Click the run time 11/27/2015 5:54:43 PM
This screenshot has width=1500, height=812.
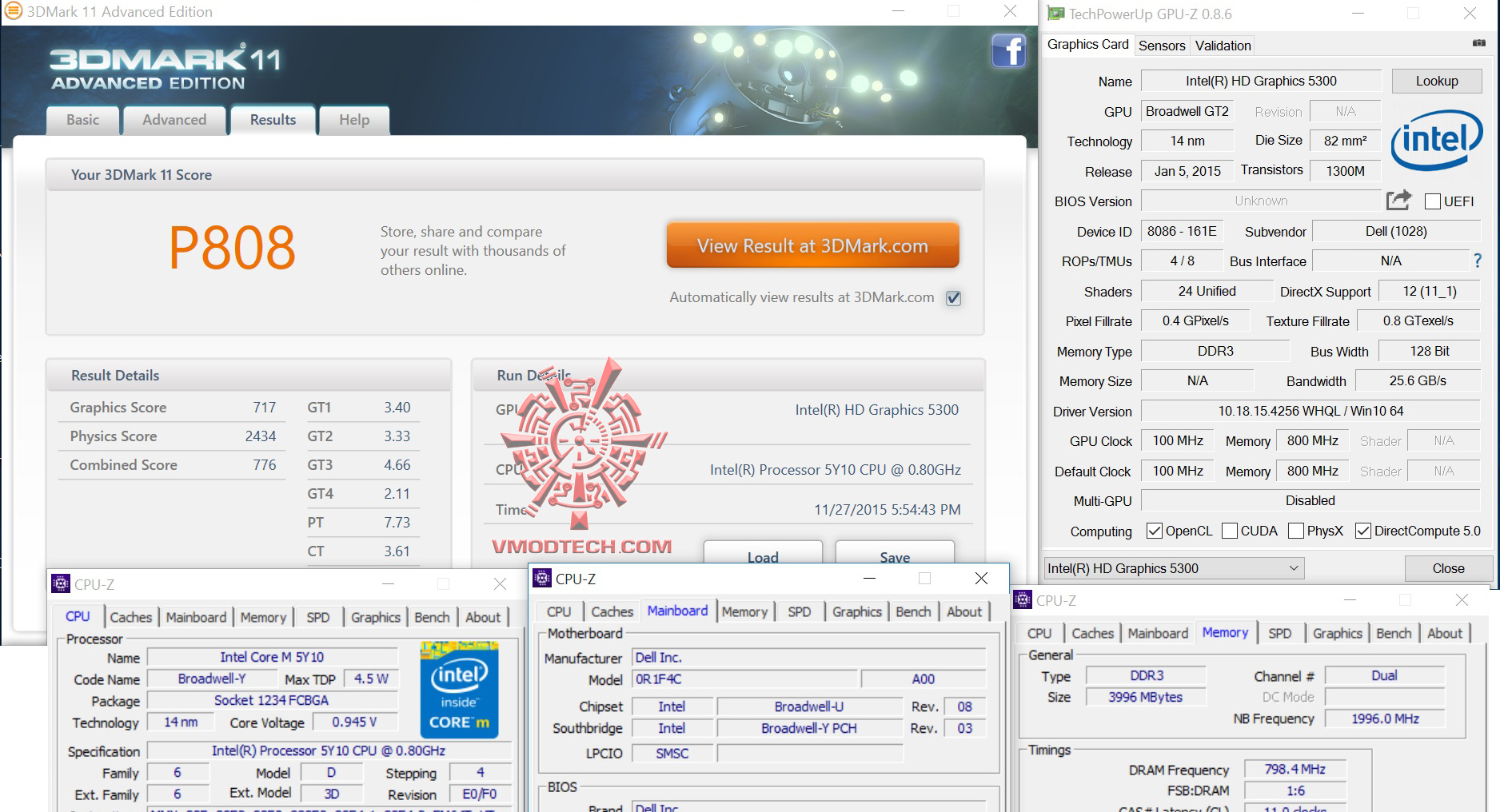888,510
